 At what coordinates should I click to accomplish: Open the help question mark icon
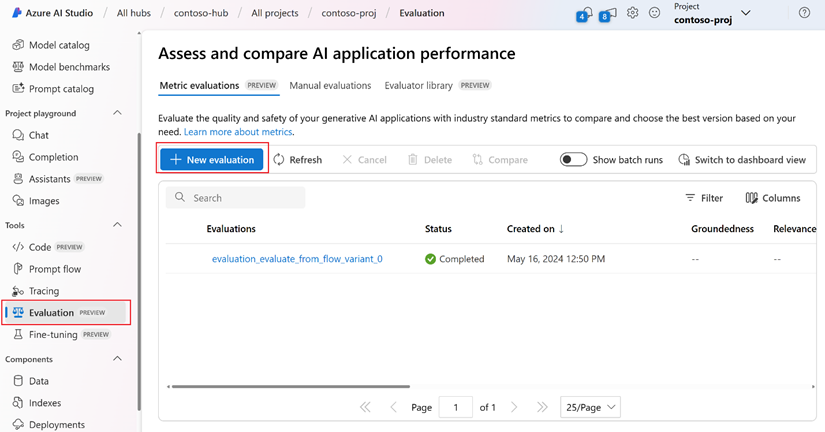tap(804, 13)
